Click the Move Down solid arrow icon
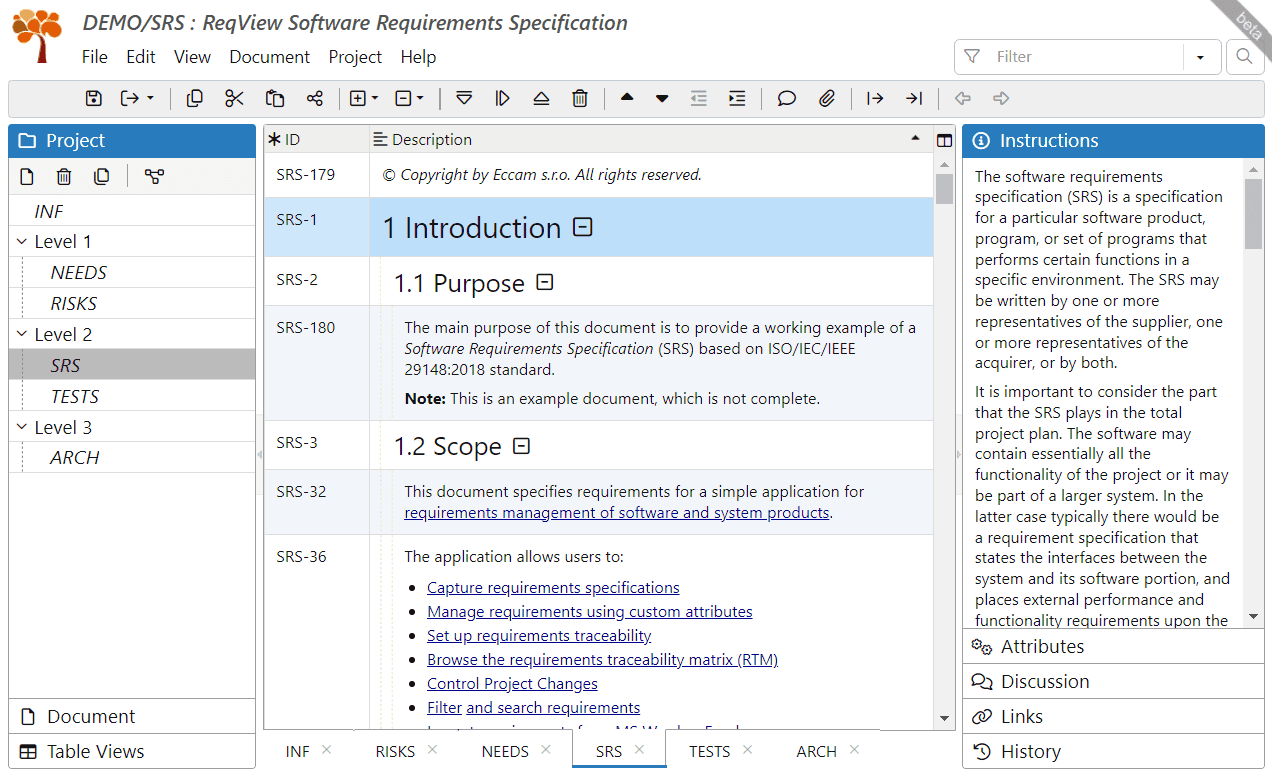Screen dimensions: 1272x772 tap(662, 98)
